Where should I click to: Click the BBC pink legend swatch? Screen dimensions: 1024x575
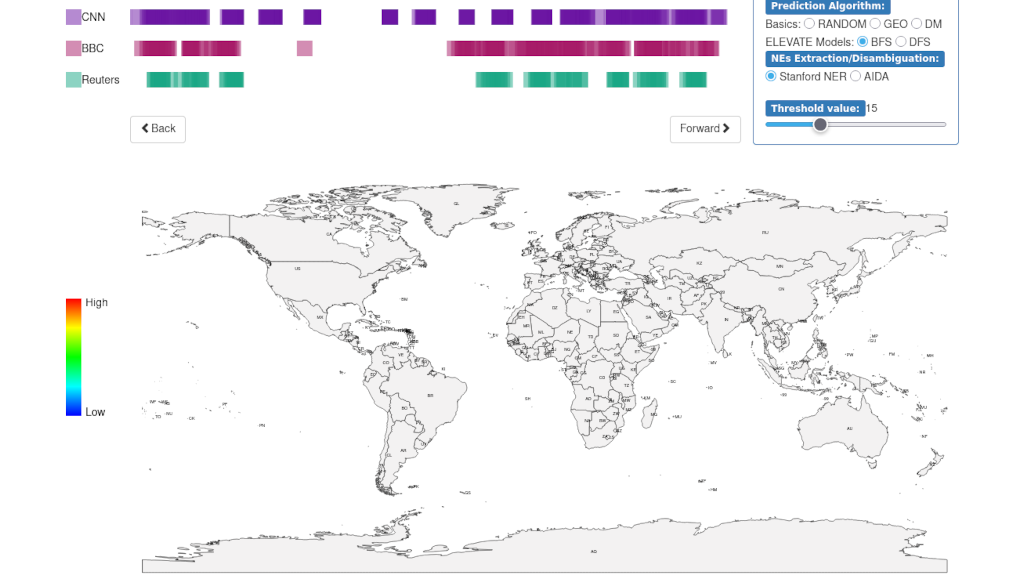pos(73,48)
